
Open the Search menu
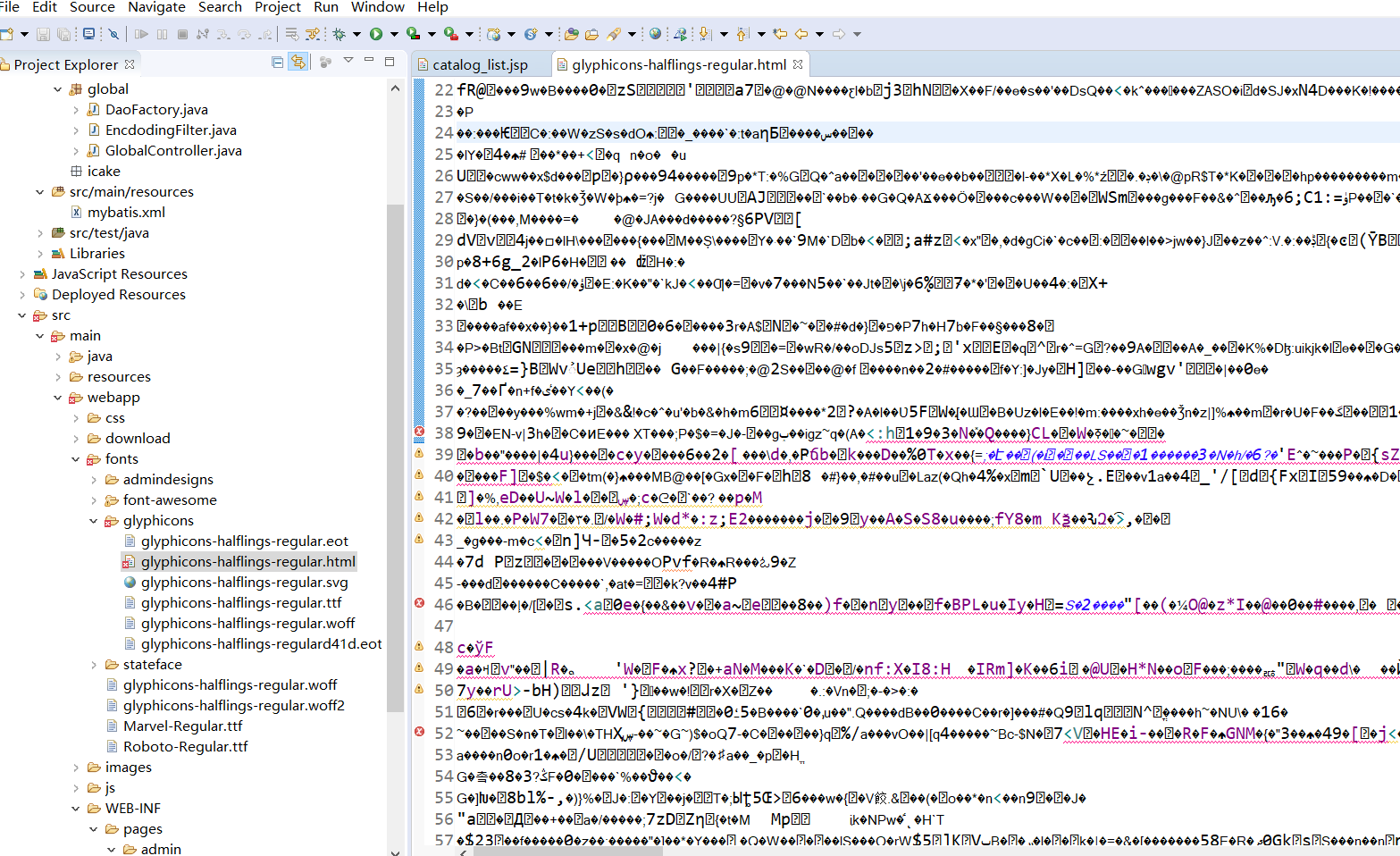click(220, 7)
